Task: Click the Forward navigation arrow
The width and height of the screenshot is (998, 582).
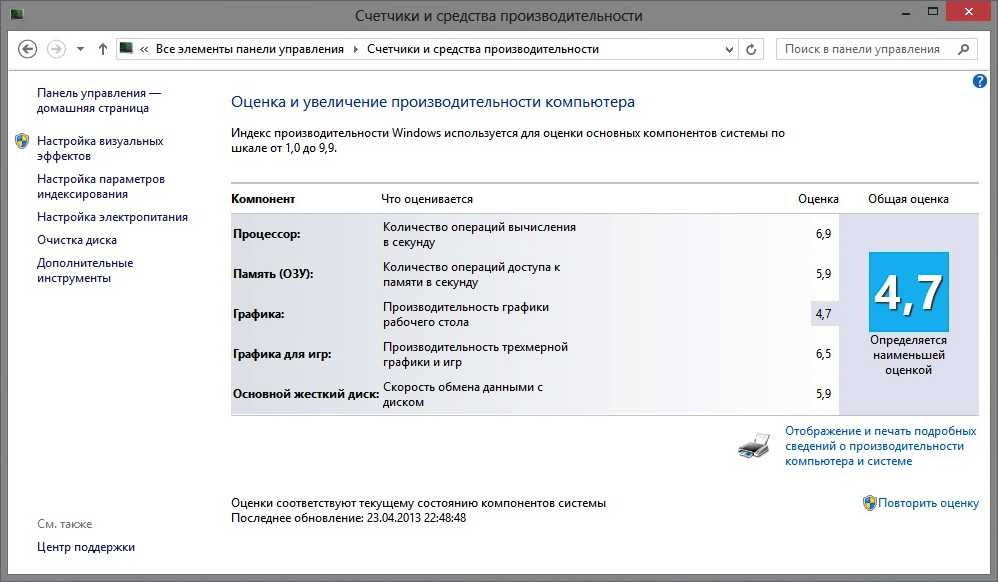Action: point(57,49)
